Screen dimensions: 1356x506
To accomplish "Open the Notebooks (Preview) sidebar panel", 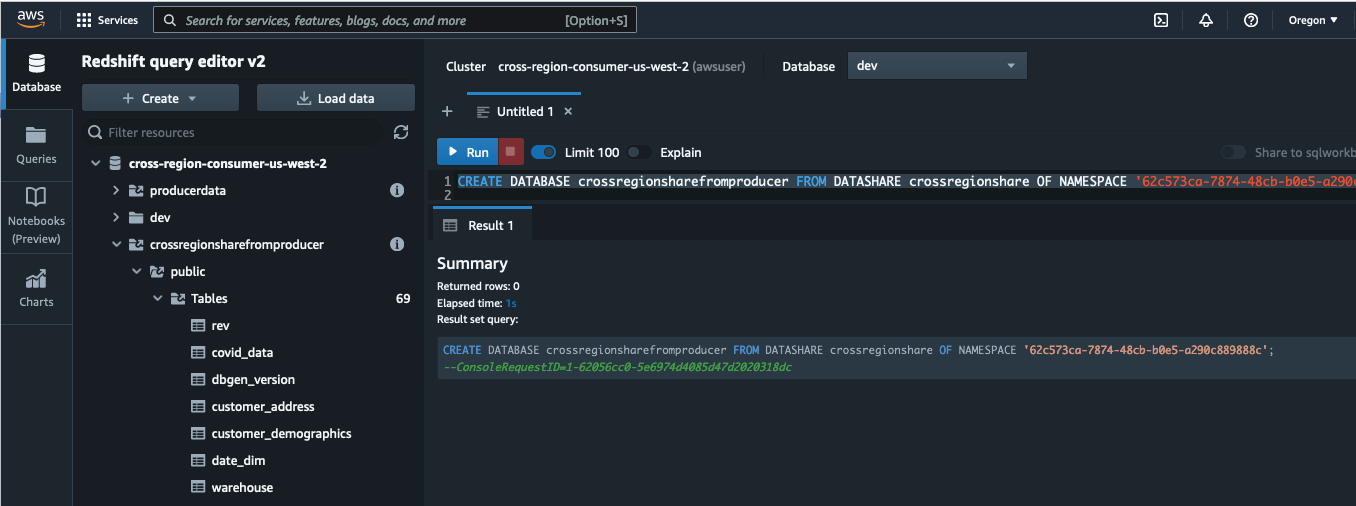I will 37,215.
